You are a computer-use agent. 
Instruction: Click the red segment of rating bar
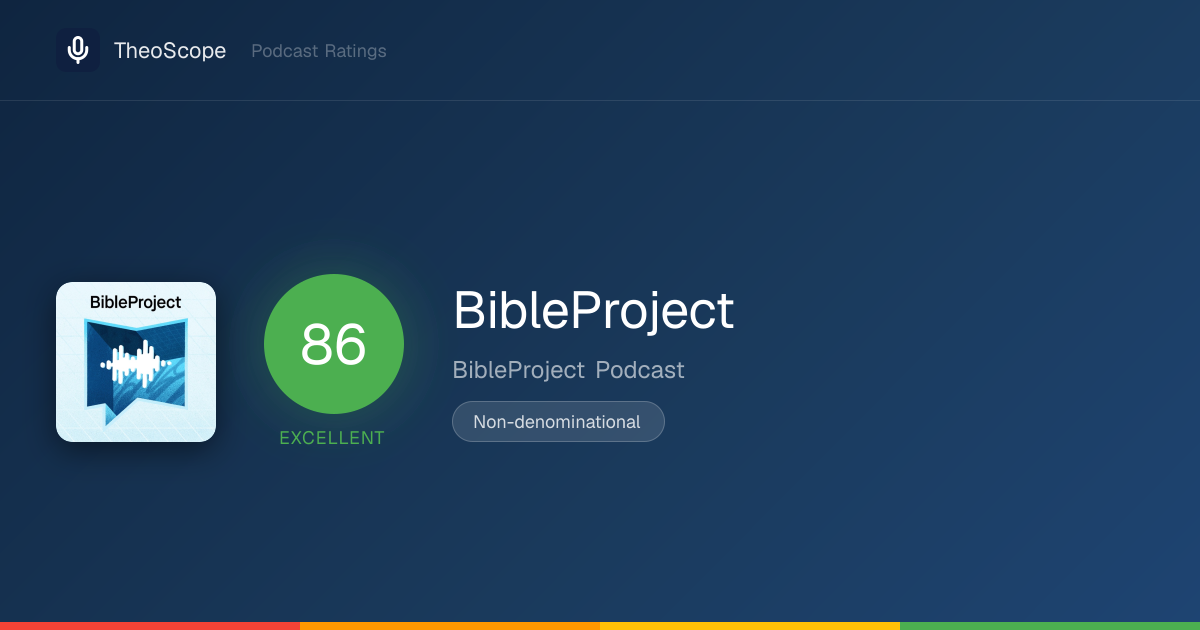(150, 626)
